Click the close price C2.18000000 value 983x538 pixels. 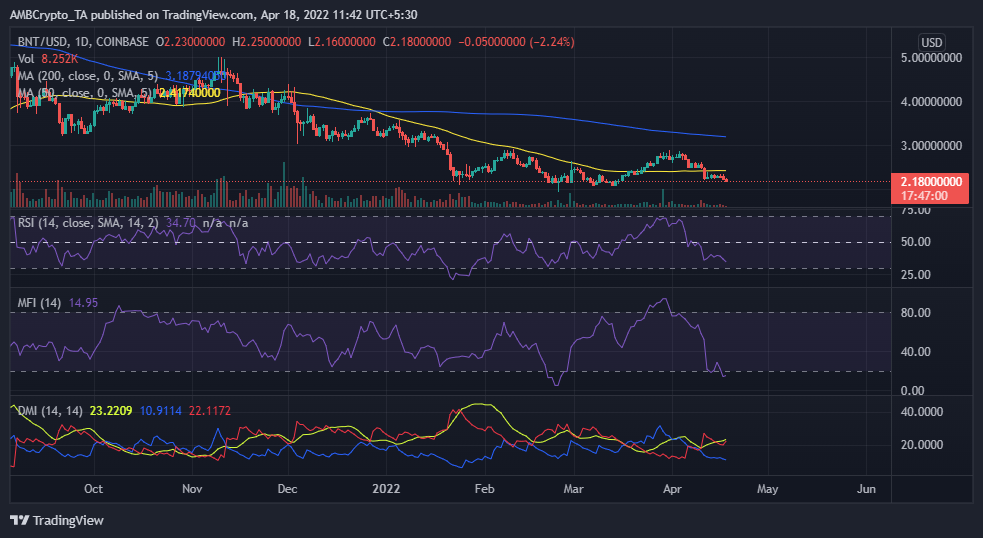coord(417,42)
